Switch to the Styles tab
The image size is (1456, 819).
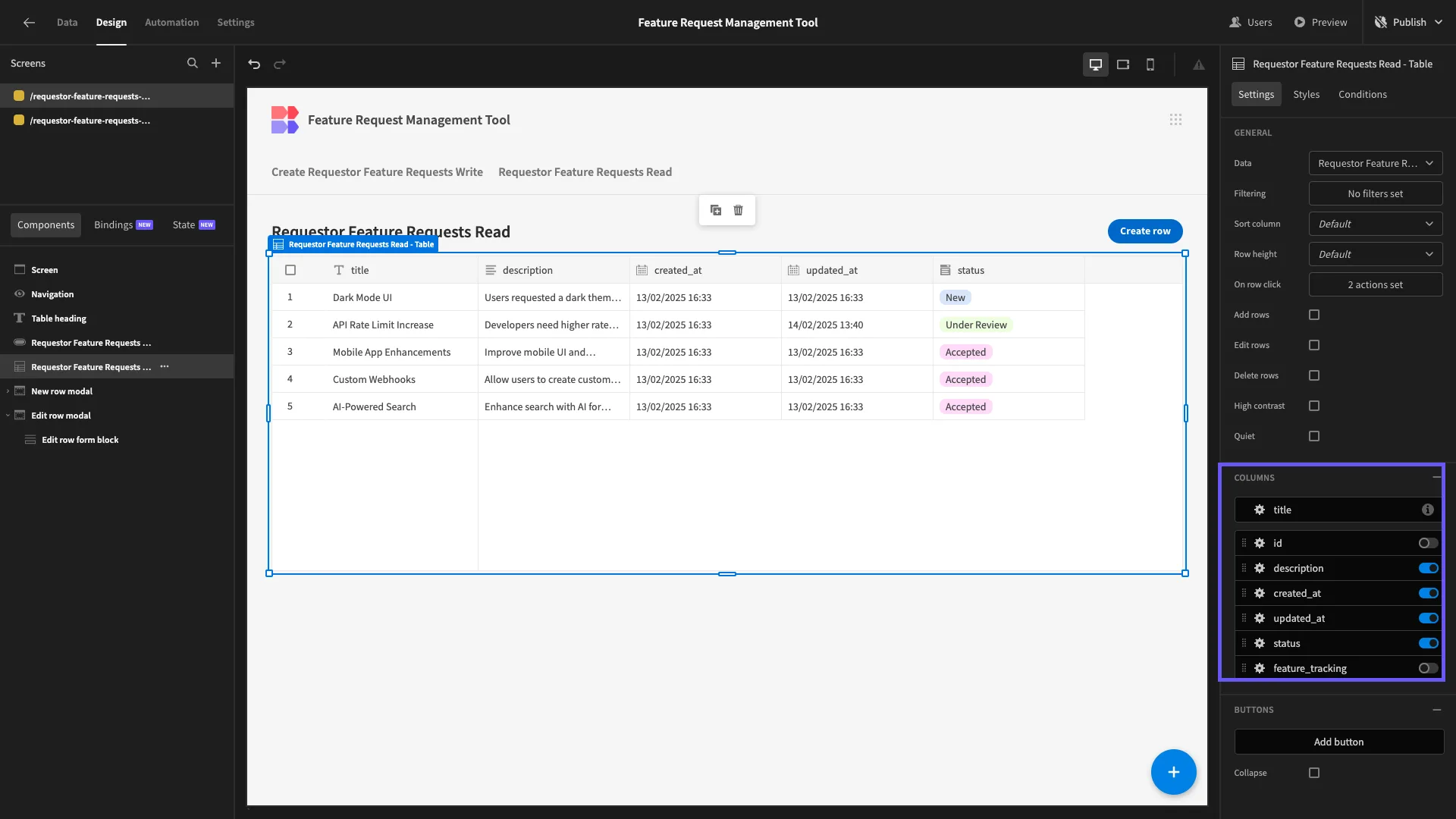(x=1306, y=94)
